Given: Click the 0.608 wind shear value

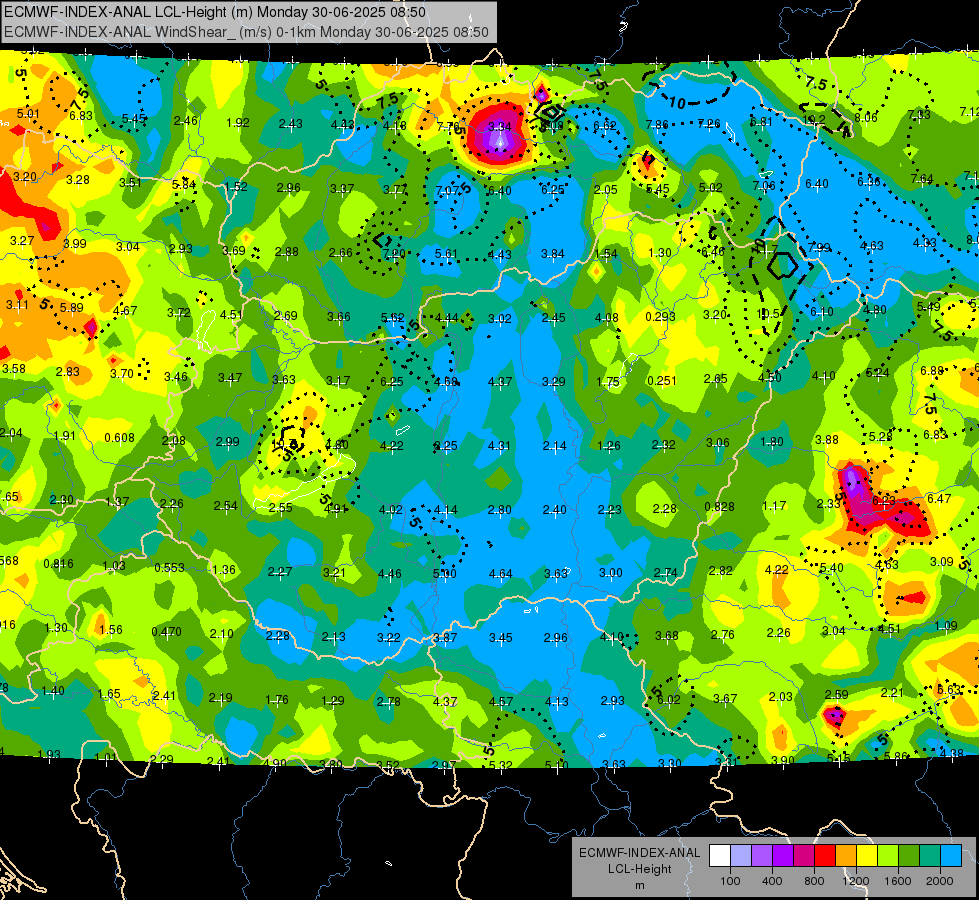Looking at the screenshot, I should [119, 438].
